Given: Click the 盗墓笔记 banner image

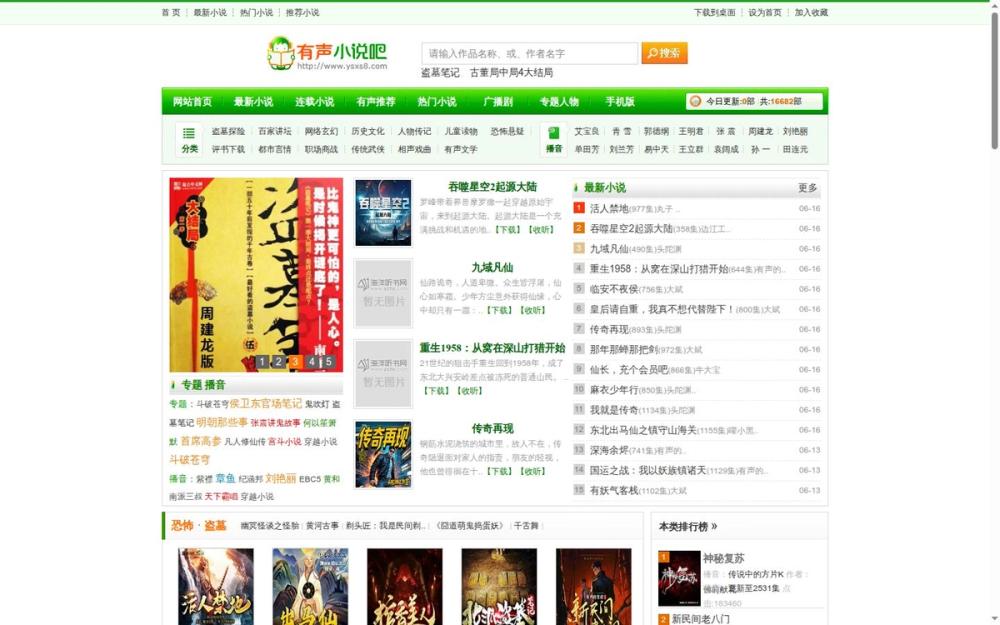Looking at the screenshot, I should (x=256, y=275).
